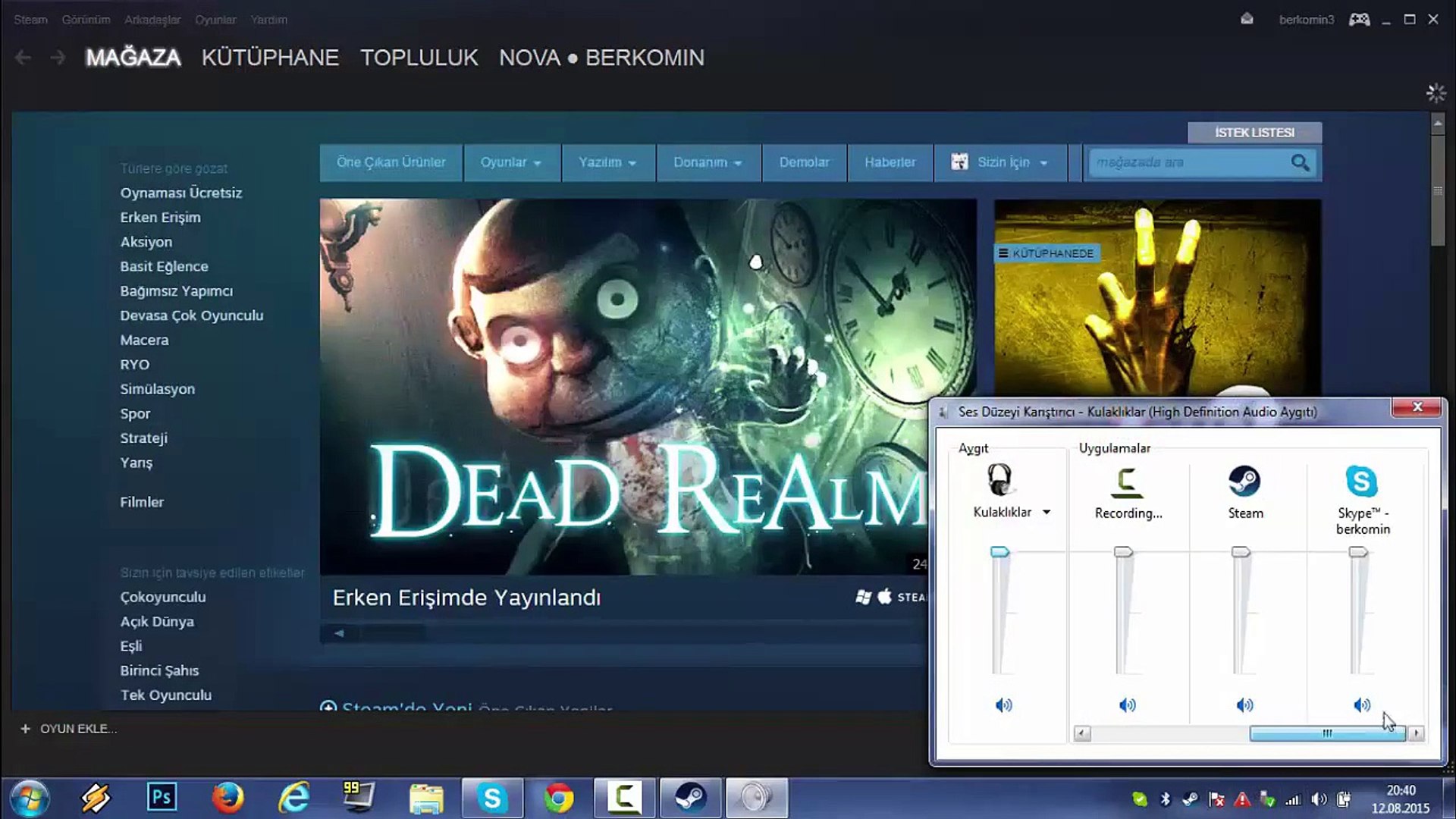Image resolution: width=1456 pixels, height=819 pixels.
Task: Click the Steam icon in volume mixer
Action: pyautogui.click(x=1244, y=481)
